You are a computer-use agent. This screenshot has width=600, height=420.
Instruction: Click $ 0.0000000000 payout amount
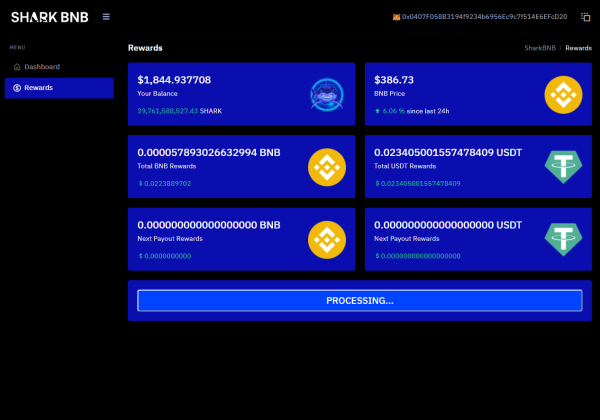(165, 256)
